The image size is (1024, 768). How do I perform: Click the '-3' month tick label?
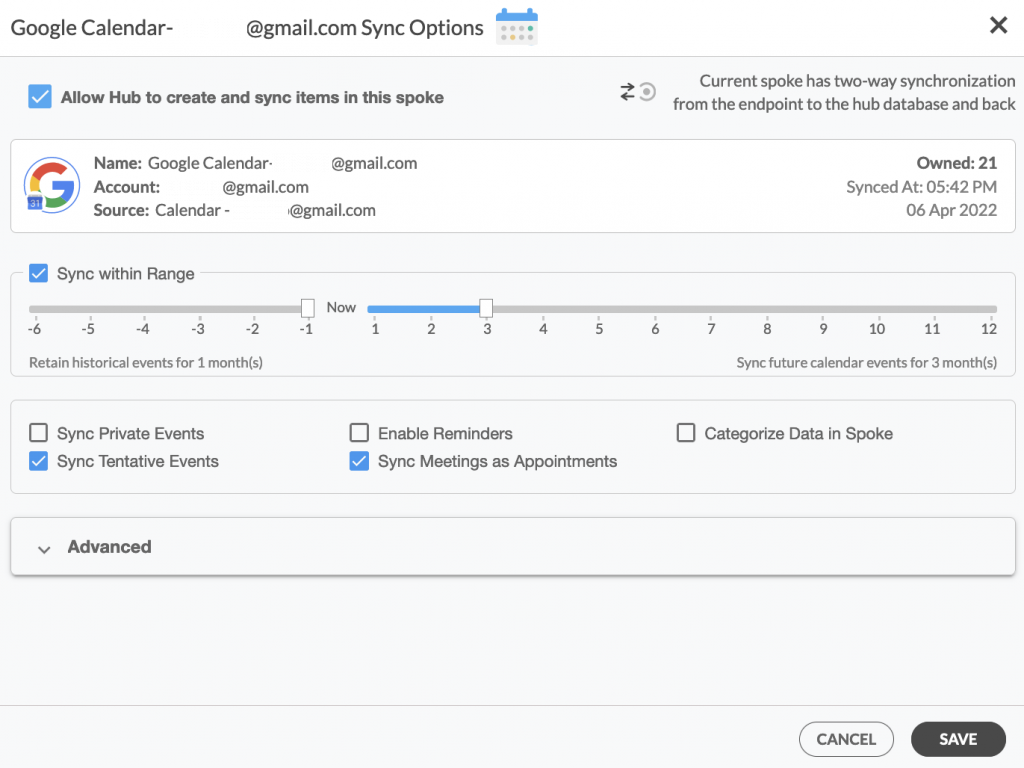point(197,329)
